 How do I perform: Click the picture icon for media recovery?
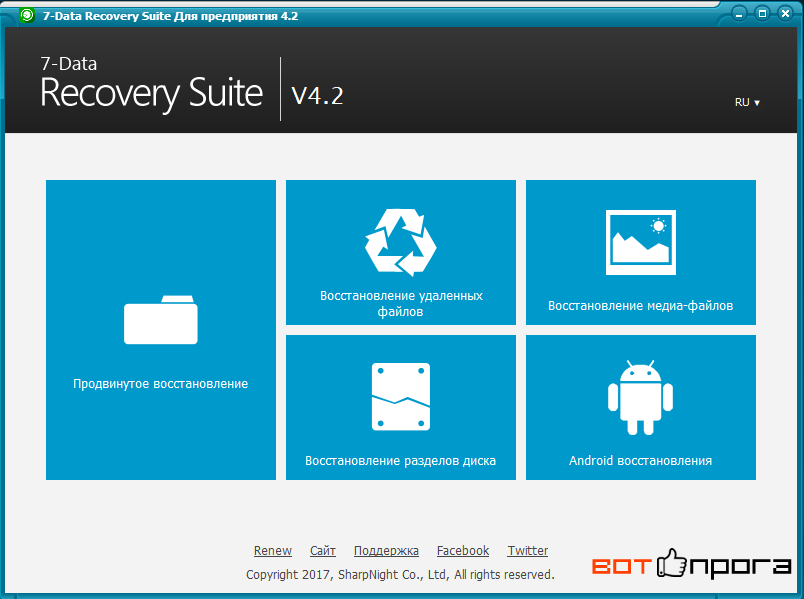coord(640,242)
